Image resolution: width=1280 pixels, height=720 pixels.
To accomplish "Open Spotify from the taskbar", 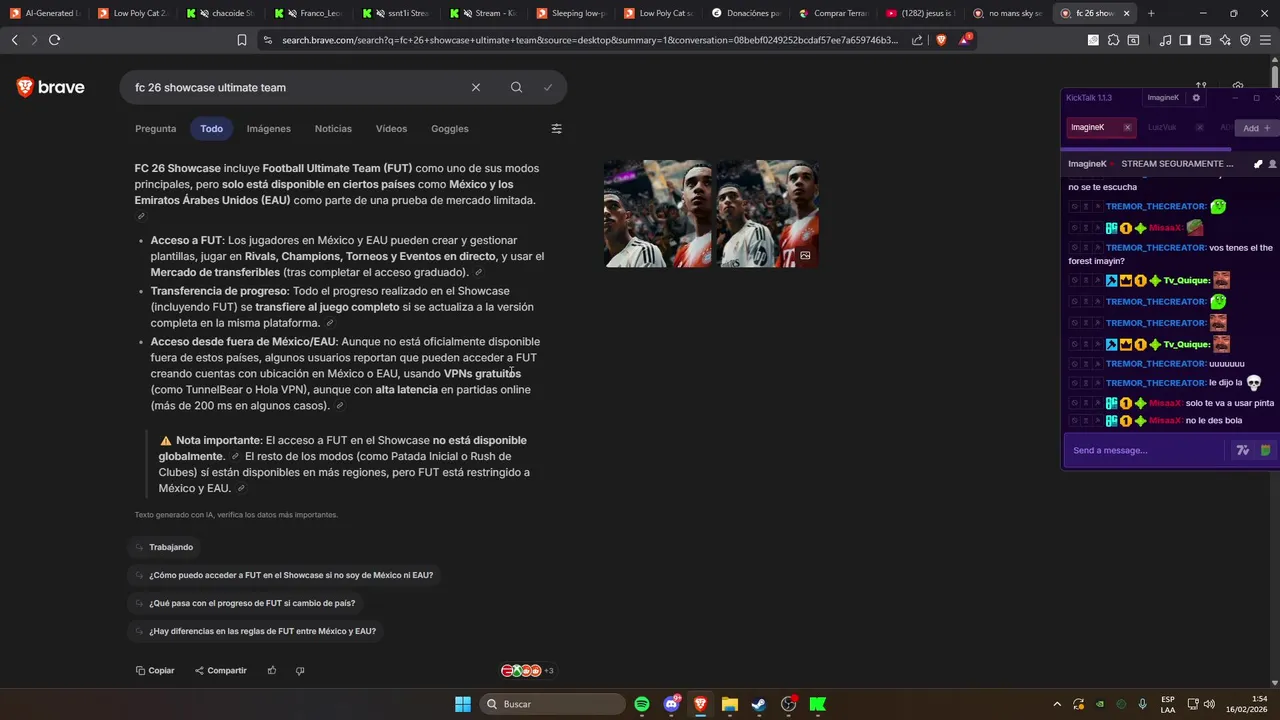I will (x=642, y=704).
